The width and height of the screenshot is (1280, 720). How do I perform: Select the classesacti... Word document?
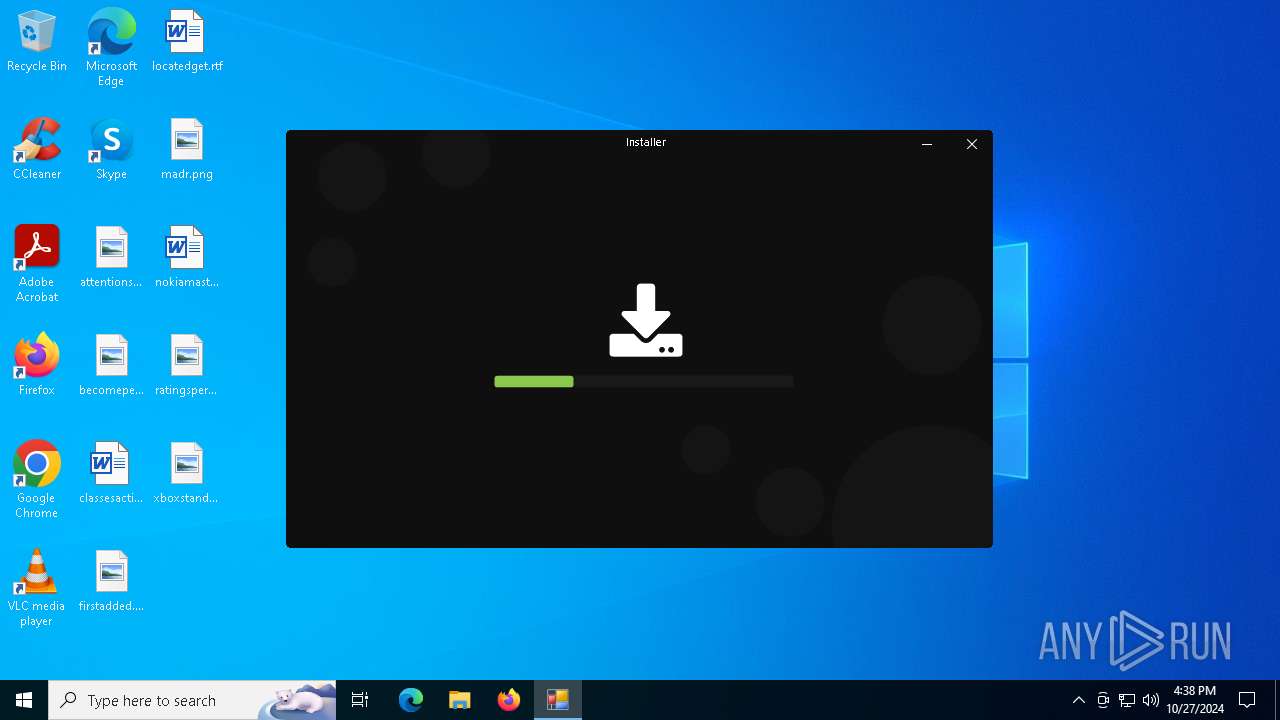111,474
